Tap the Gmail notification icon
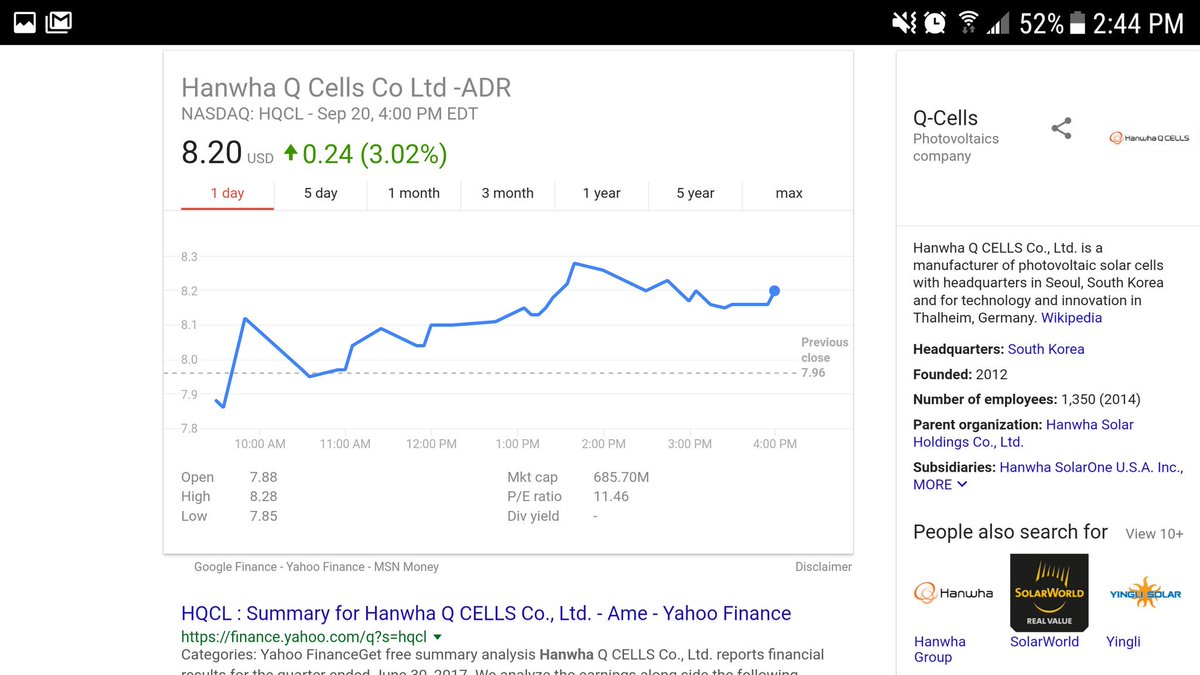Image resolution: width=1200 pixels, height=675 pixels. [x=59, y=21]
